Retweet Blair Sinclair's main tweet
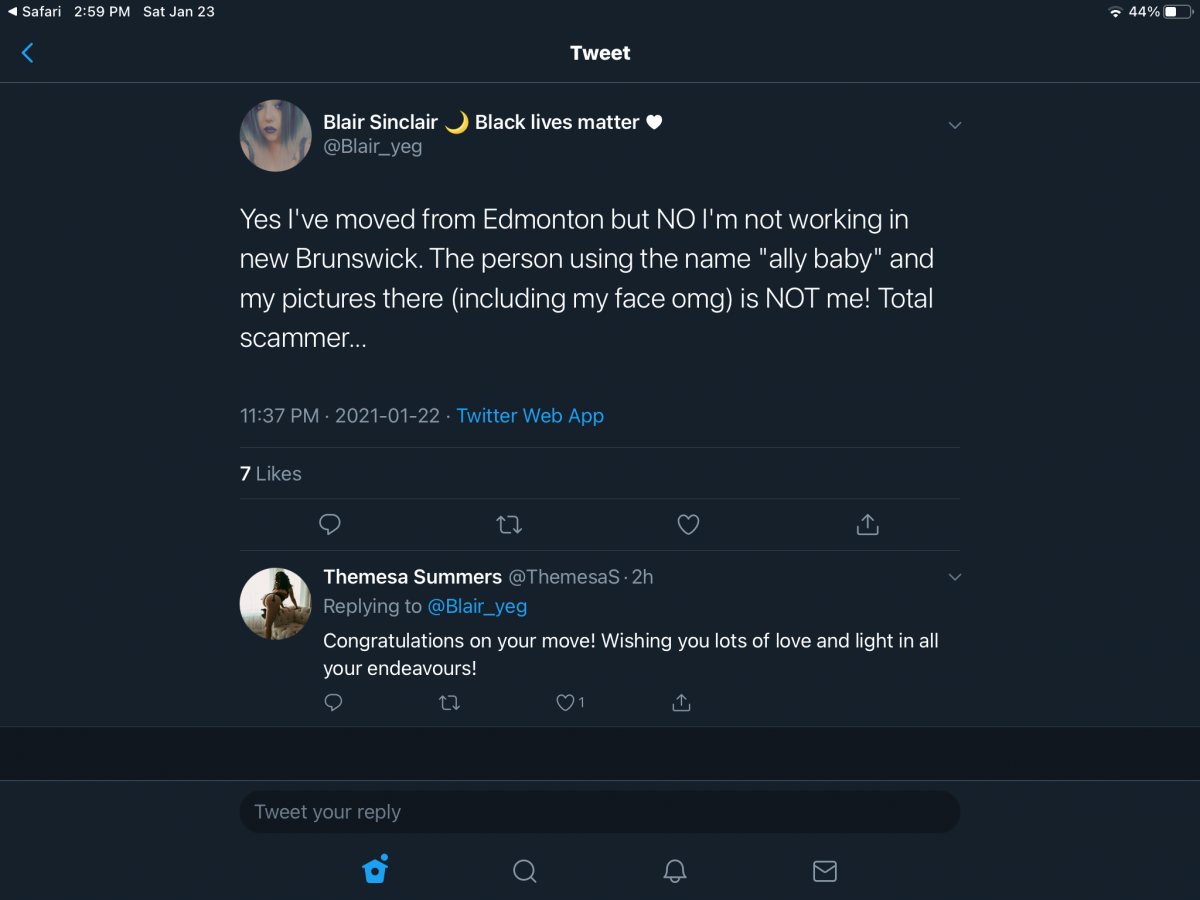This screenshot has width=1200, height=900. pos(509,524)
